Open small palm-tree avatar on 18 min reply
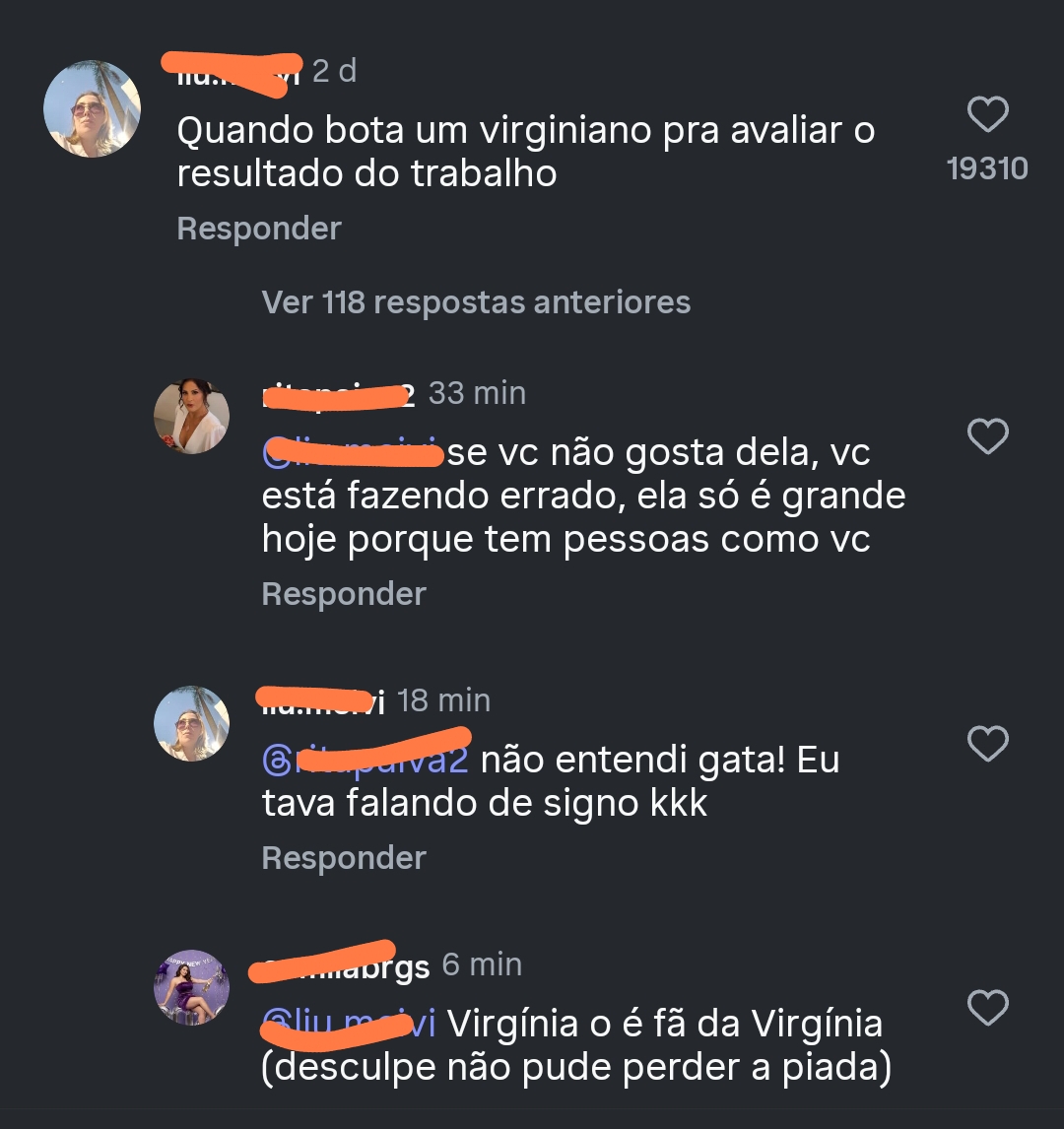 191,724
